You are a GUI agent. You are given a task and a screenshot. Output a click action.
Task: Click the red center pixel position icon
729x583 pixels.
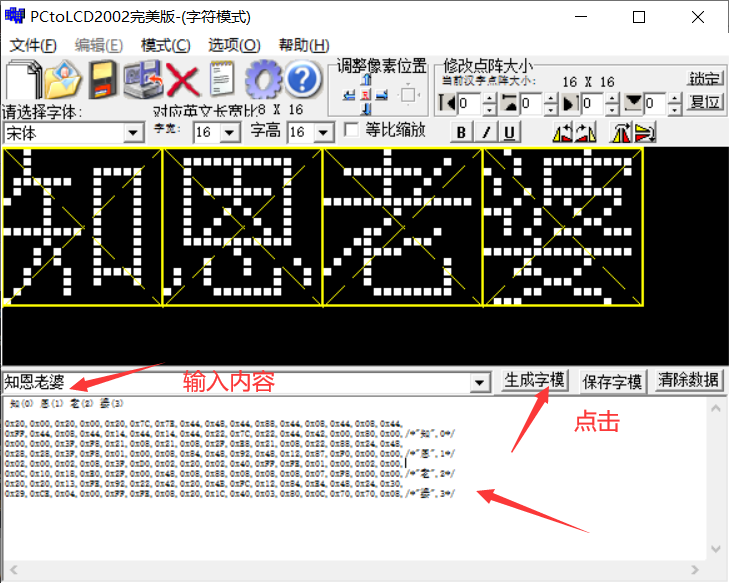366,95
